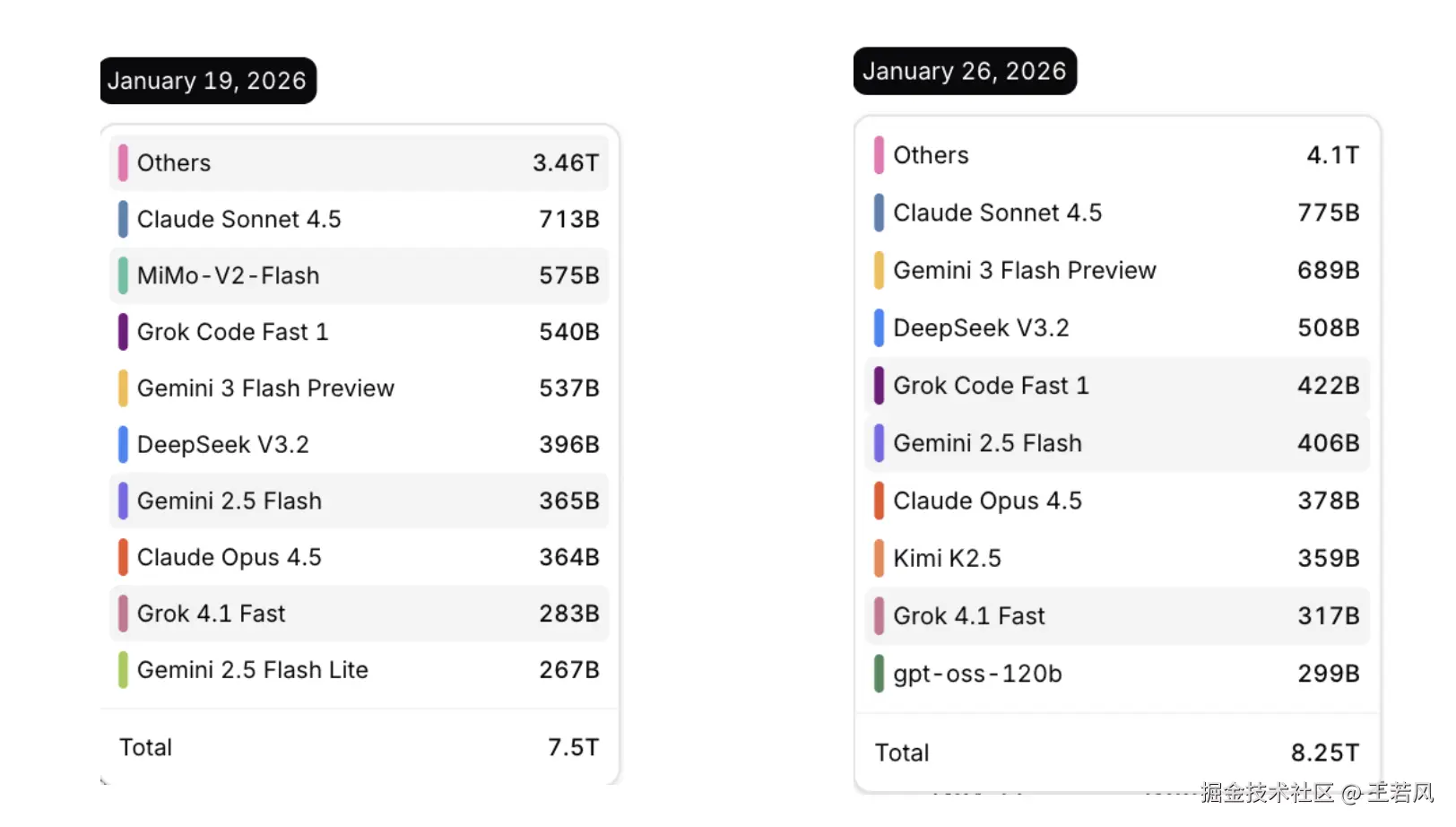Choose the Gemini 2.5 Flash Lite entry
This screenshot has height=827, width=1456.
[359, 670]
